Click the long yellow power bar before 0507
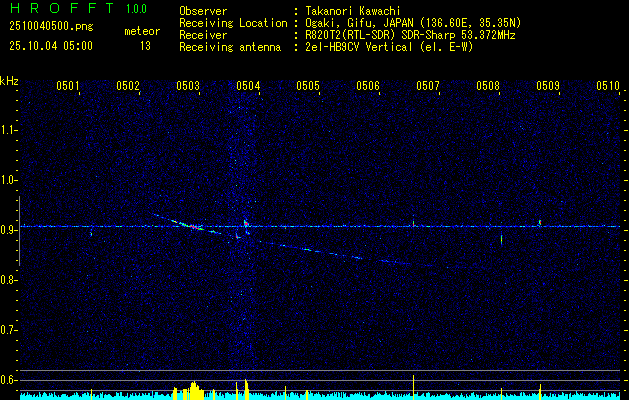 [x=413, y=387]
